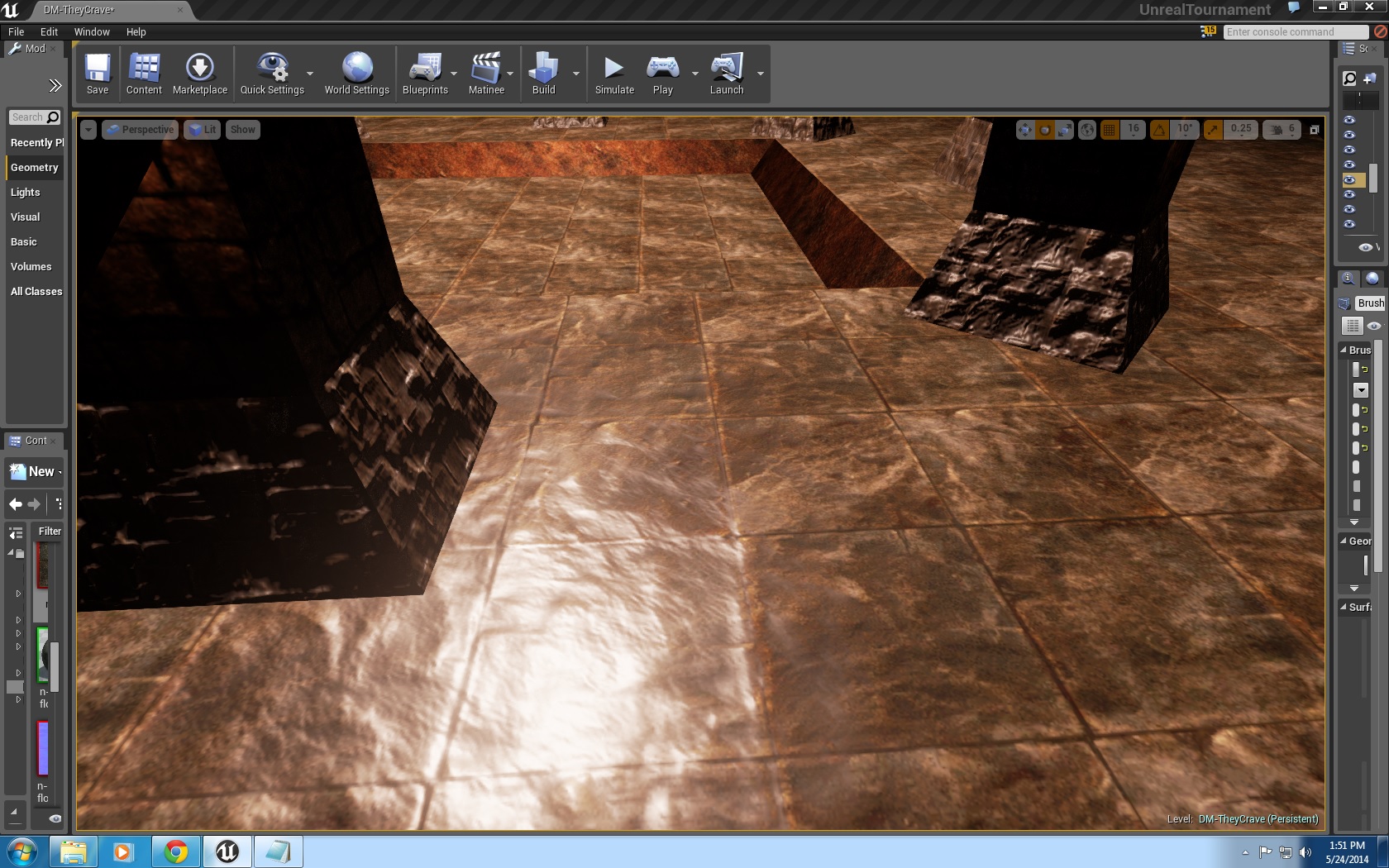
Task: Start Simulate mode
Action: (614, 74)
